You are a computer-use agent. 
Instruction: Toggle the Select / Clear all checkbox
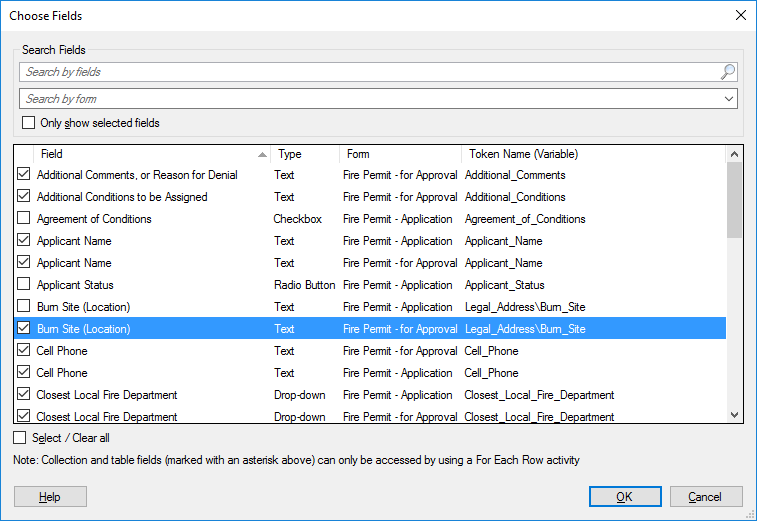(x=20, y=437)
